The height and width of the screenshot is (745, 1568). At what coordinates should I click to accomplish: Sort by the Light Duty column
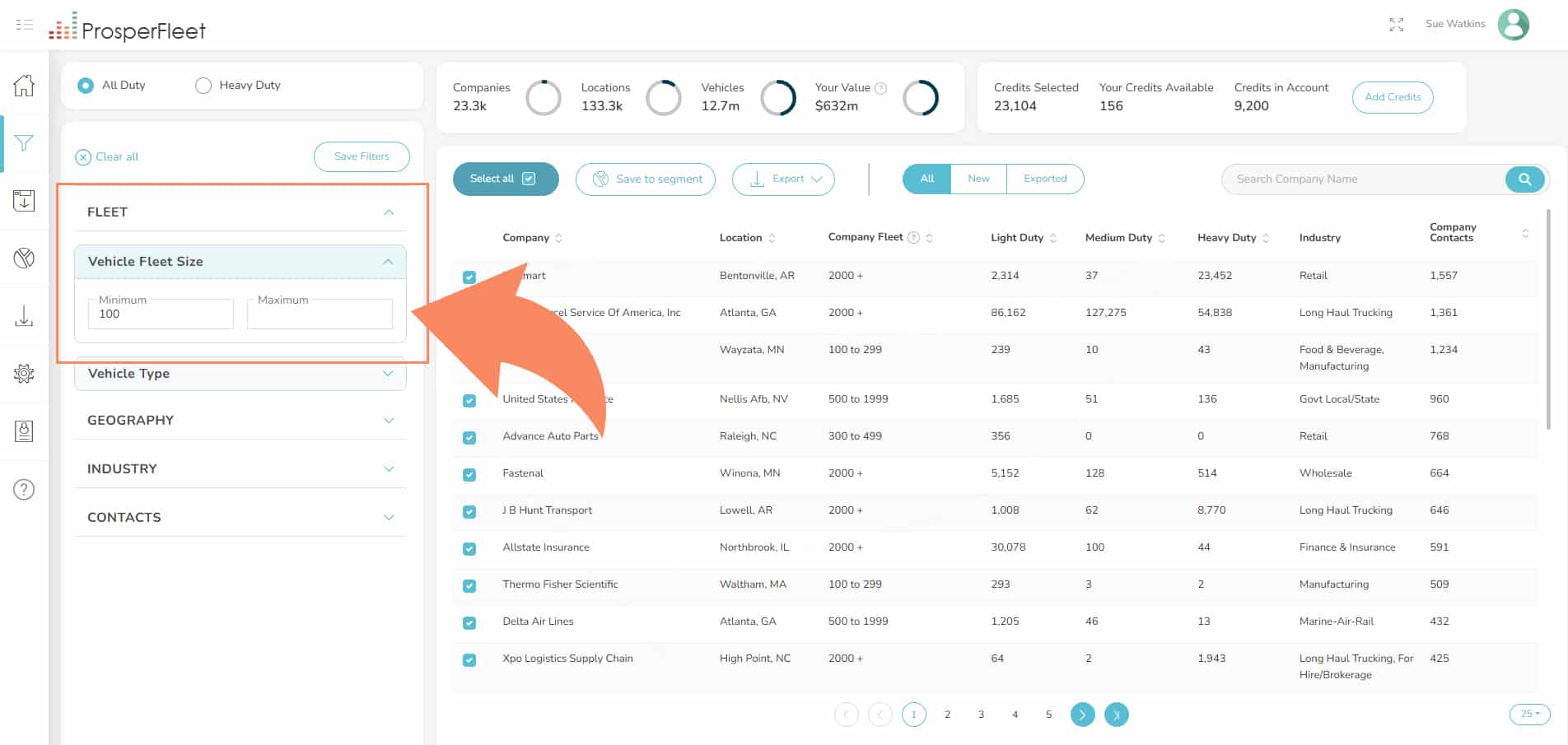coord(1053,238)
